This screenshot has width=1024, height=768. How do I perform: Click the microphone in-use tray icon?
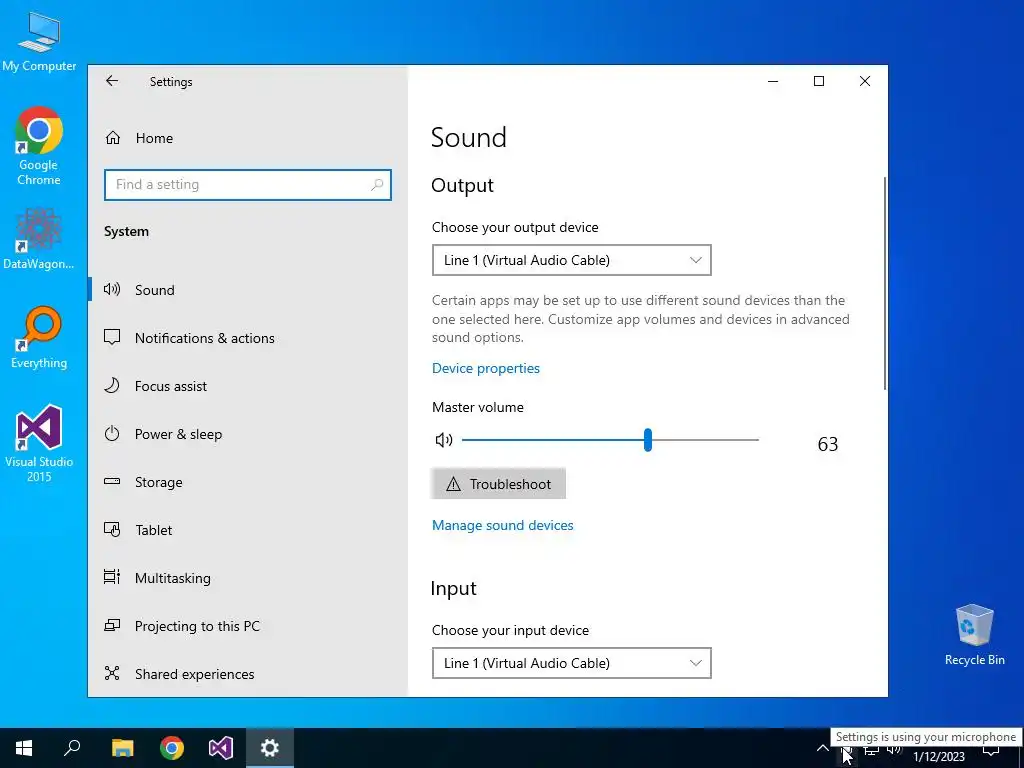click(846, 751)
